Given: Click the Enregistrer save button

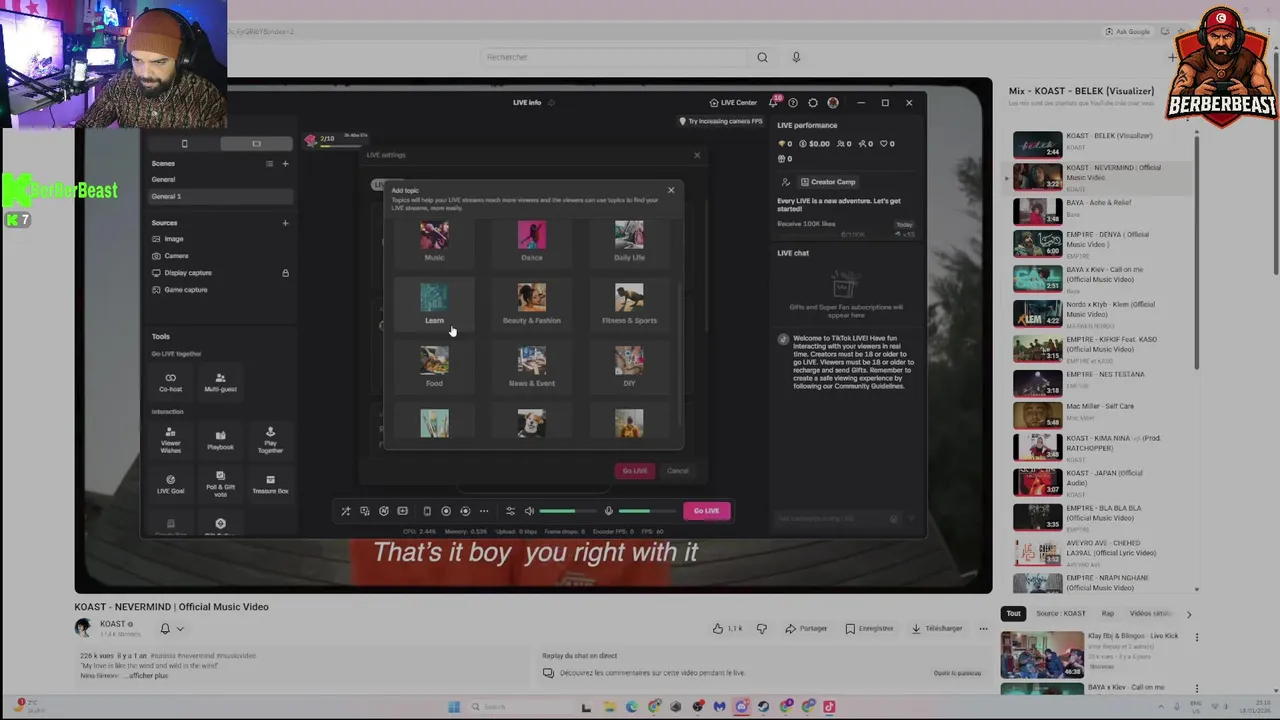Looking at the screenshot, I should click(x=869, y=628).
